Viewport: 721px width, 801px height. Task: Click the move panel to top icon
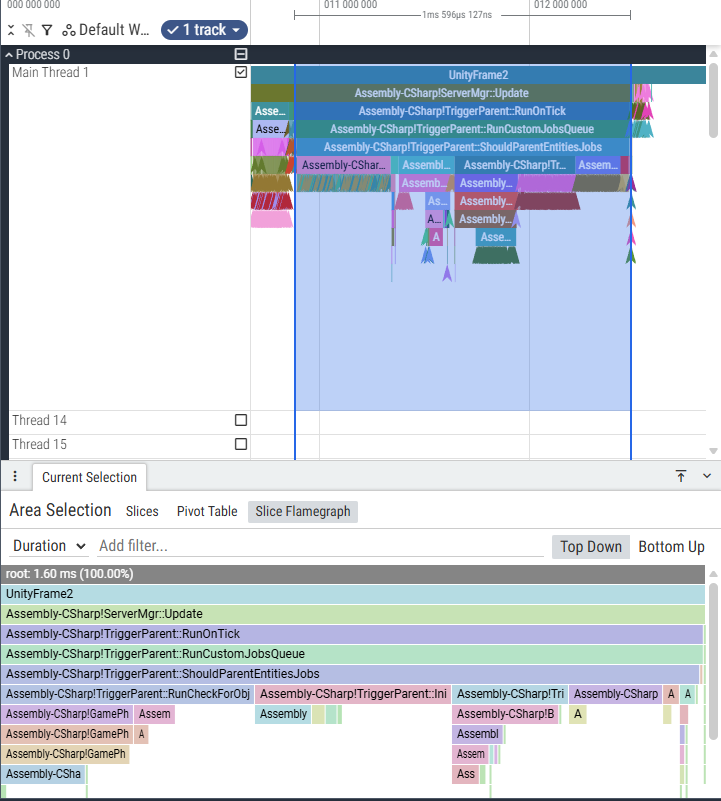[681, 476]
